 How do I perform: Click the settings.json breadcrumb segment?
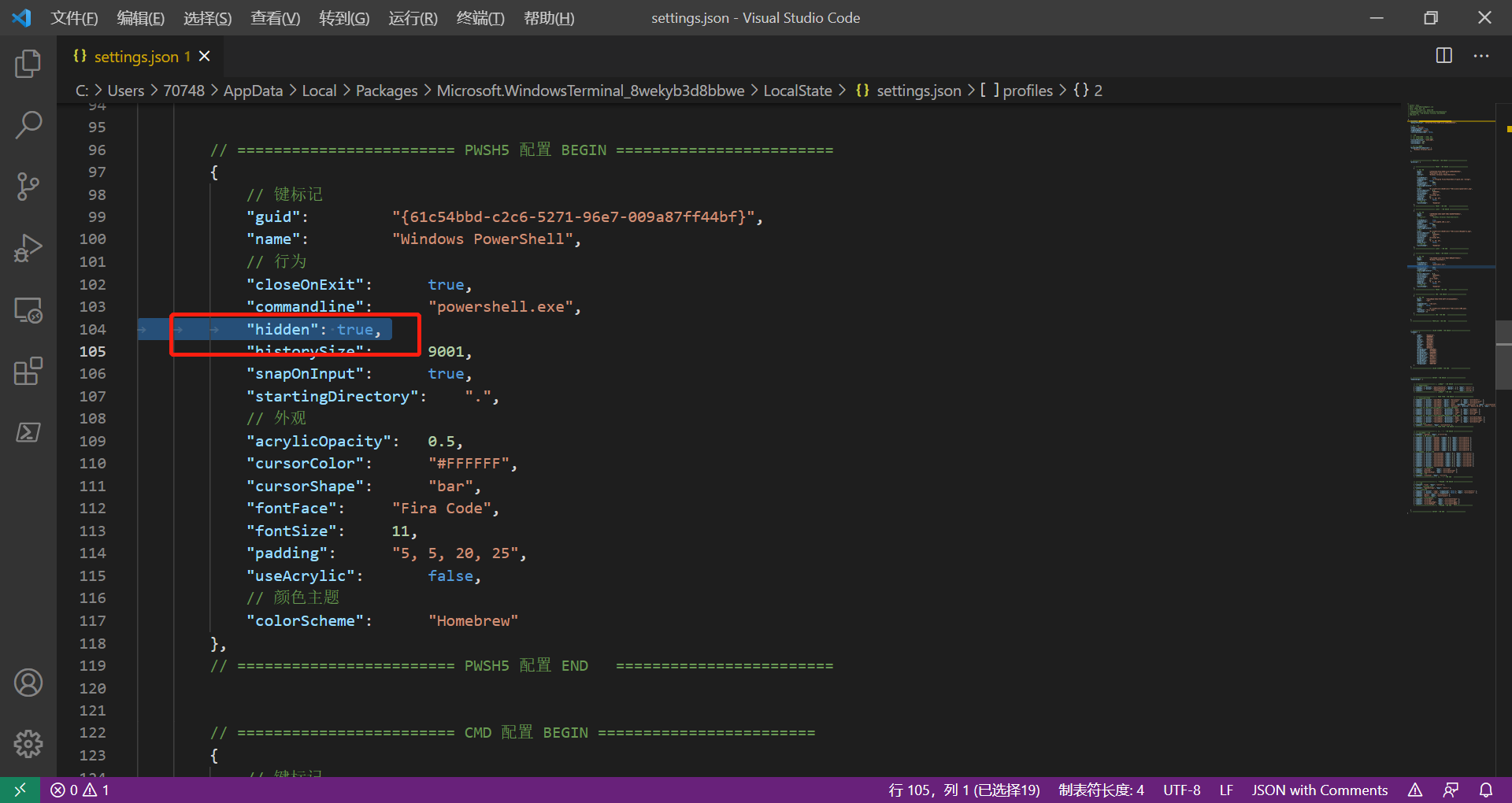click(x=909, y=91)
